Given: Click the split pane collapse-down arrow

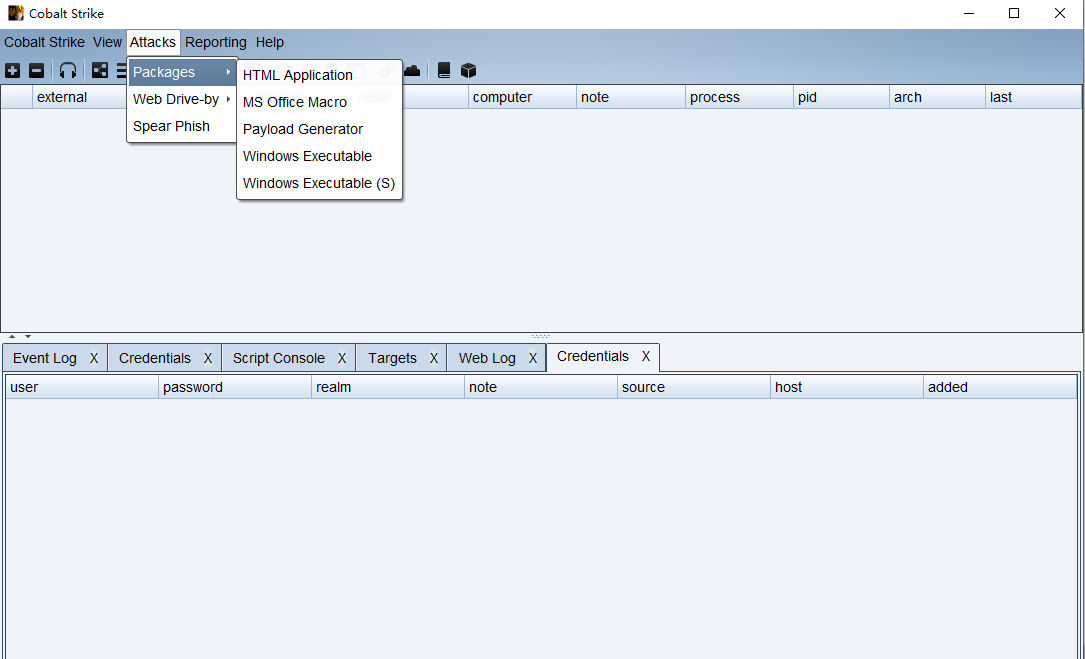Looking at the screenshot, I should pos(28,336).
